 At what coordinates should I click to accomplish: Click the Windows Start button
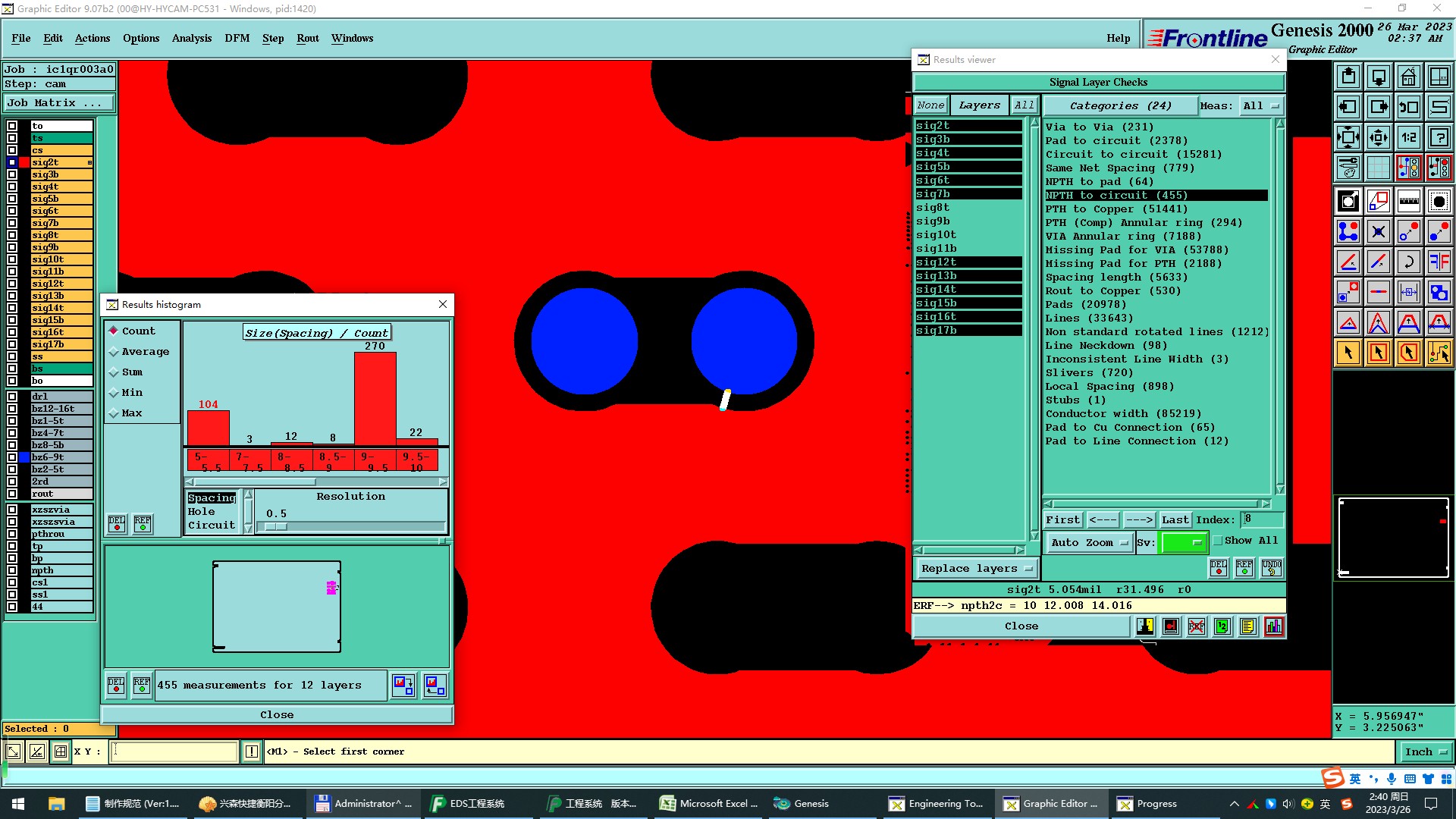point(18,804)
